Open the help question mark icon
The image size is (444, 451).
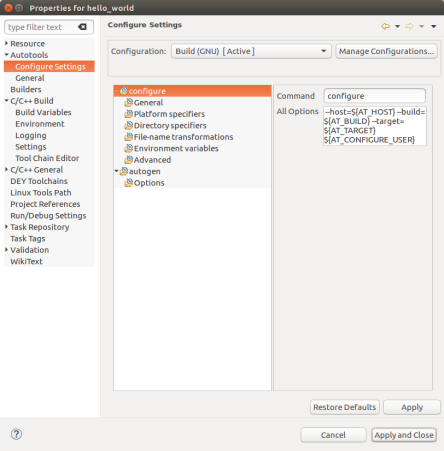coord(16,434)
